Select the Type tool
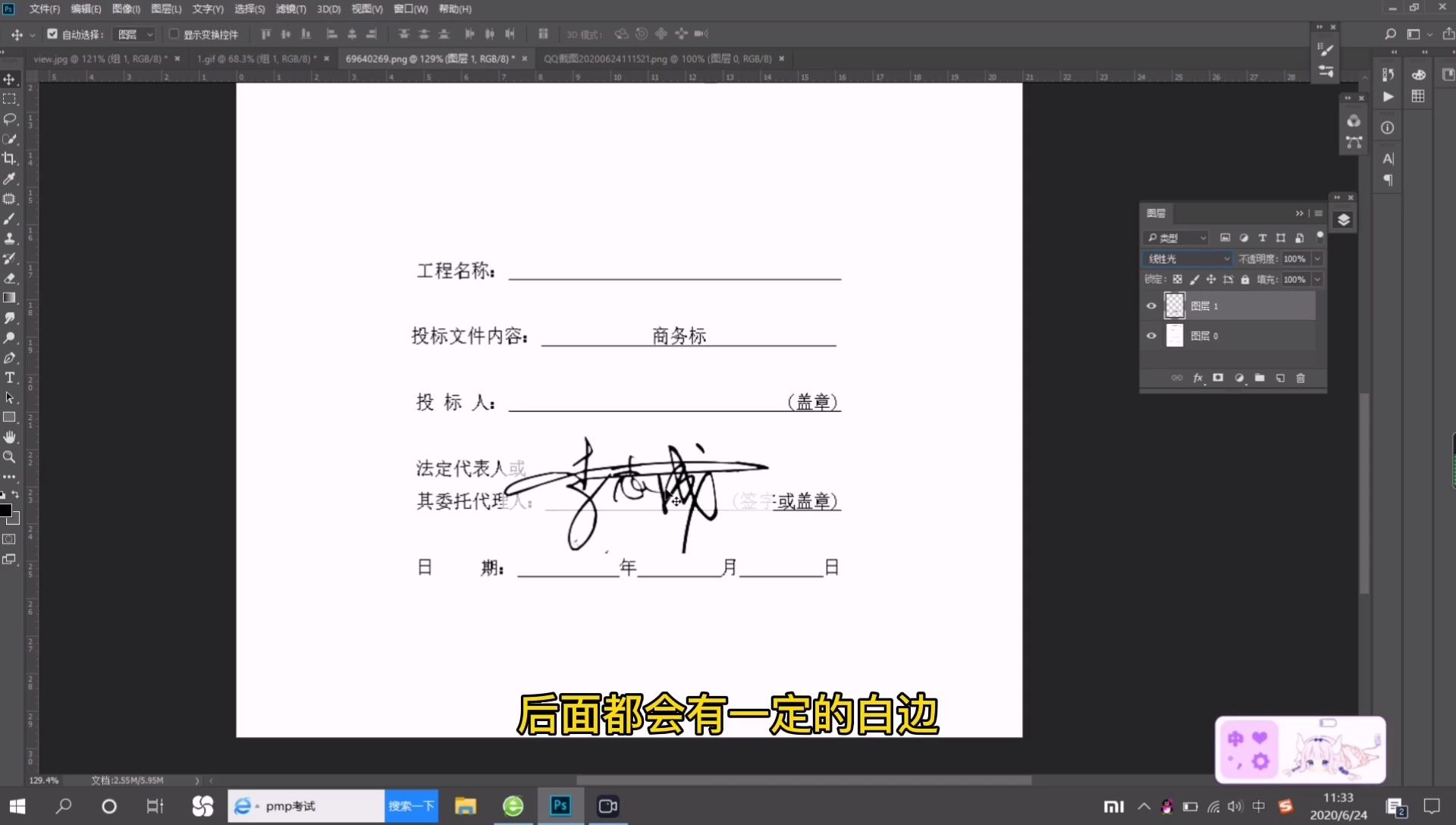Image resolution: width=1456 pixels, height=825 pixels. coord(10,378)
